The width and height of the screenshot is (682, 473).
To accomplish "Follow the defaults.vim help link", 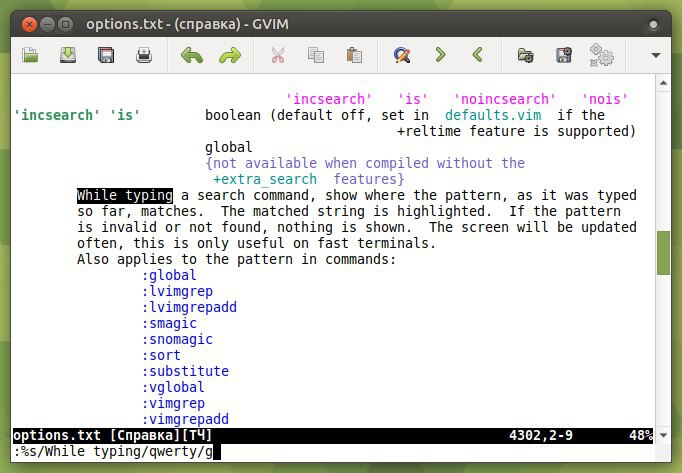I will [x=493, y=115].
